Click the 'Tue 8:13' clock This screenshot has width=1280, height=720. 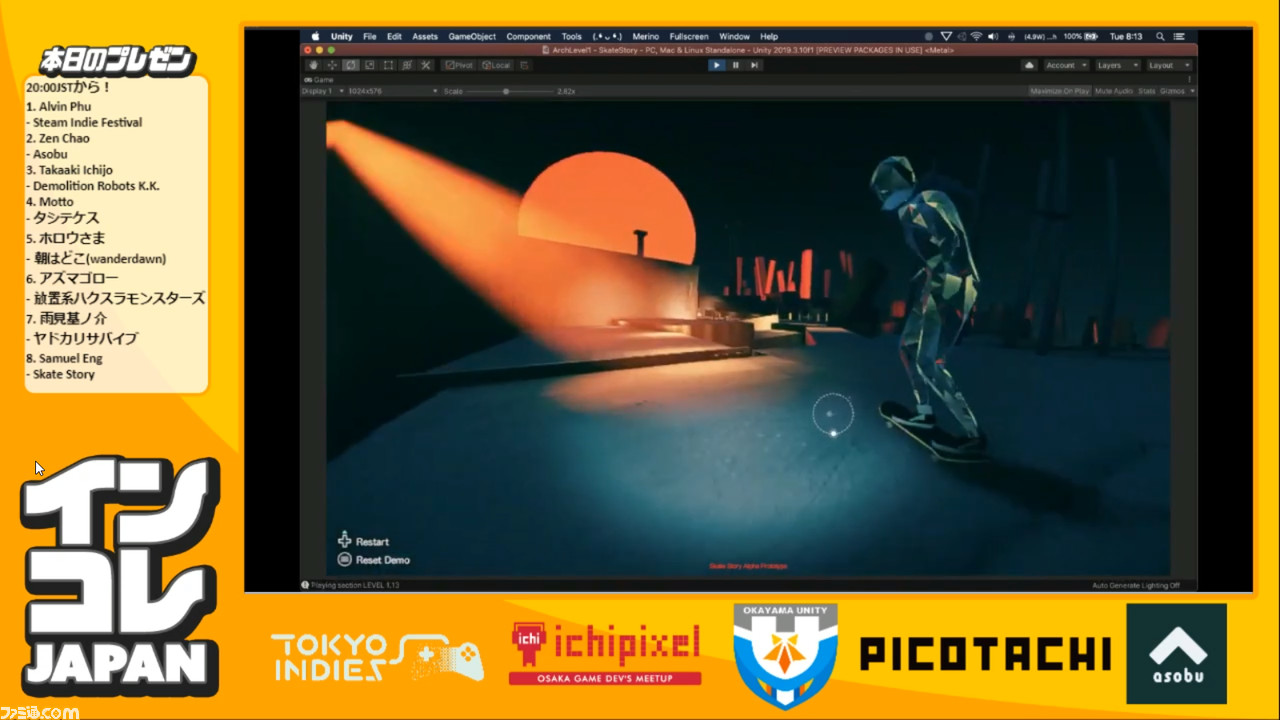(1126, 36)
